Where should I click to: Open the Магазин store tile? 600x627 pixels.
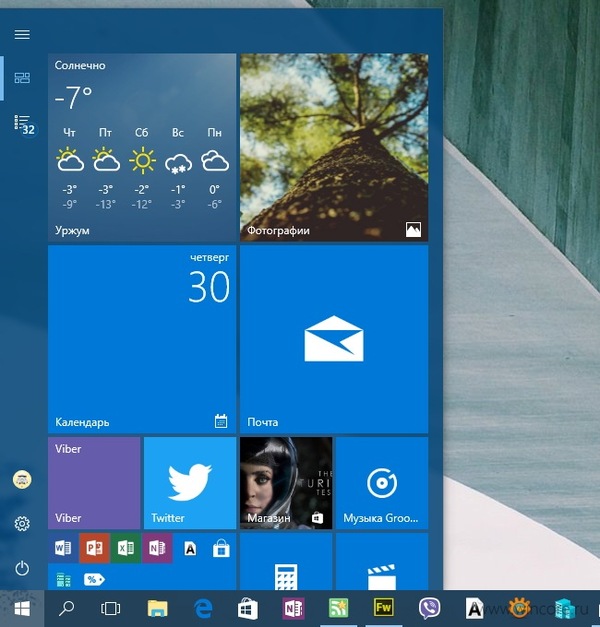(x=285, y=482)
